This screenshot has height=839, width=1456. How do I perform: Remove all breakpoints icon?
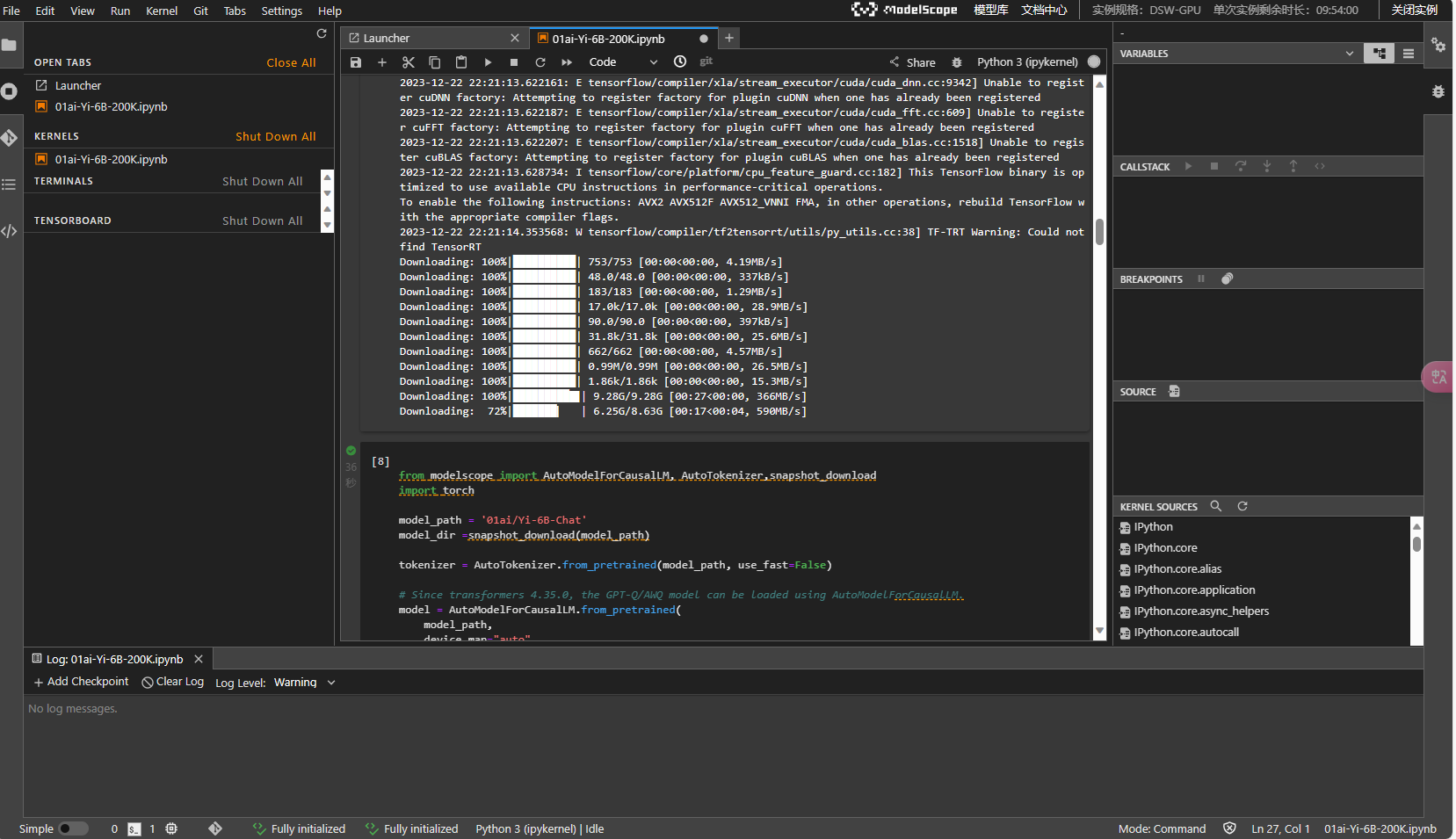[1228, 278]
